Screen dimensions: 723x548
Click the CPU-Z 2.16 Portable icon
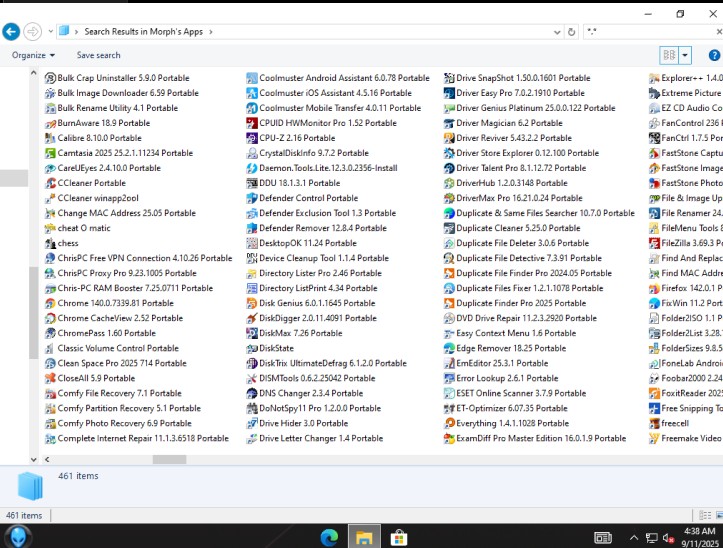tap(252, 138)
